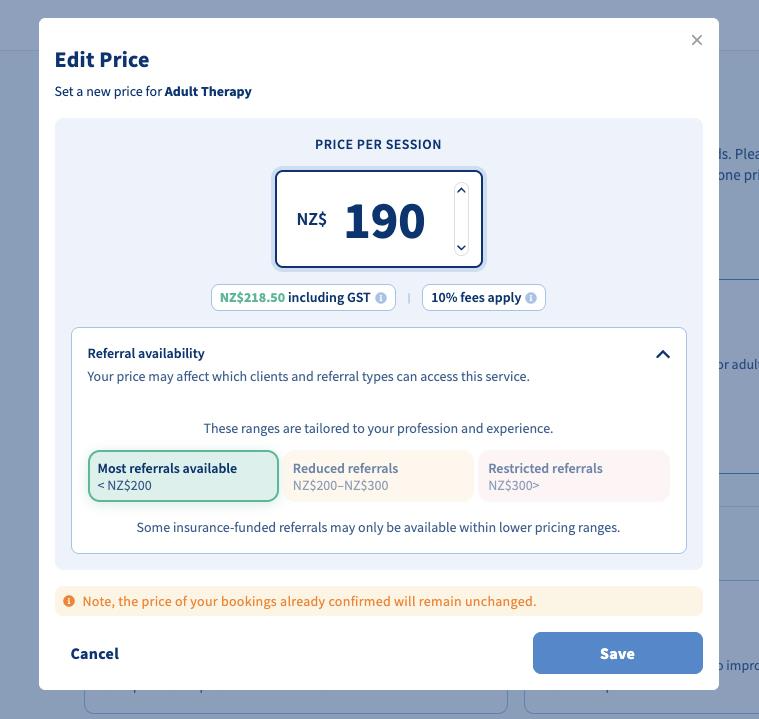This screenshot has width=759, height=719.
Task: Click the info icon beside 10% fees apply
Action: [x=531, y=298]
